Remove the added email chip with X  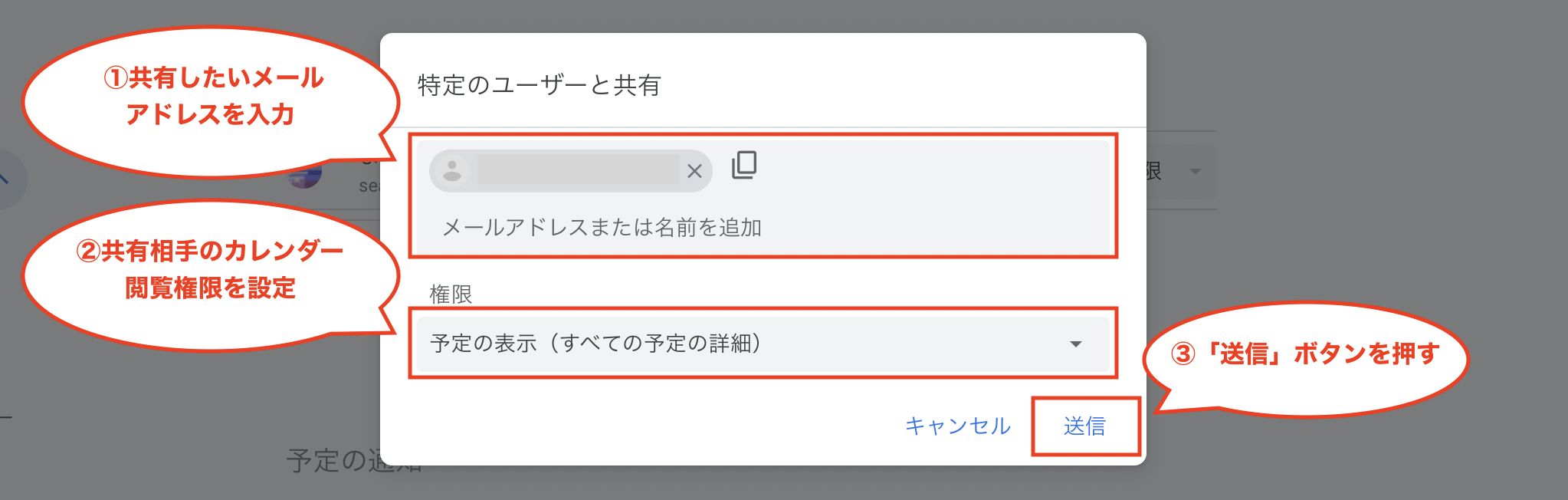(x=694, y=171)
